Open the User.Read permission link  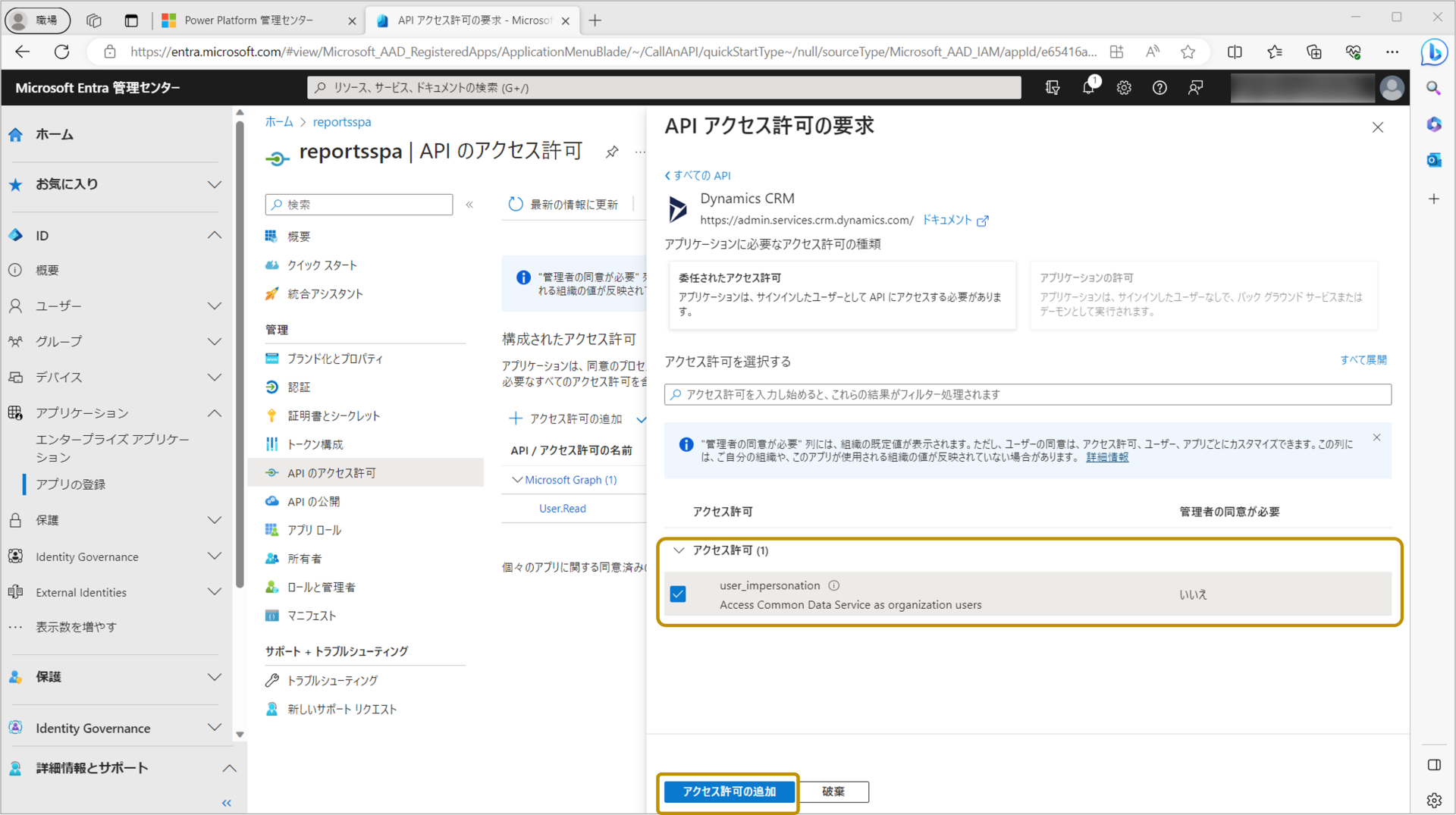coord(562,509)
